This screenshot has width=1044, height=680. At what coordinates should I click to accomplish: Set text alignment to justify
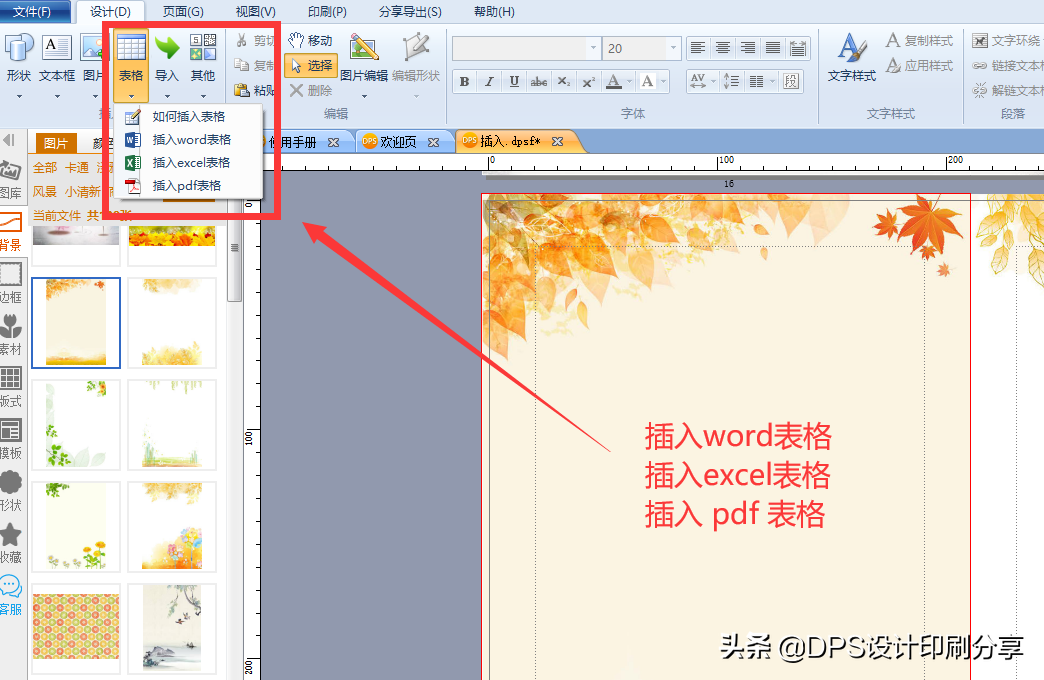[x=772, y=48]
